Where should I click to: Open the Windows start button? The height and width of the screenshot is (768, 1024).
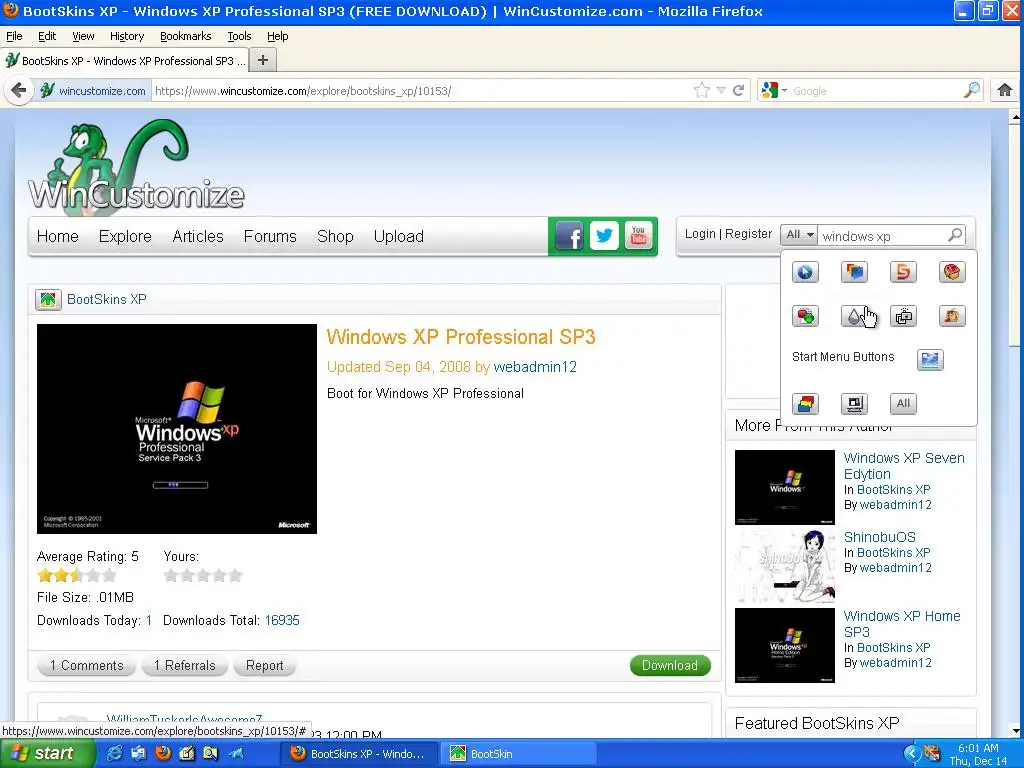(x=48, y=753)
